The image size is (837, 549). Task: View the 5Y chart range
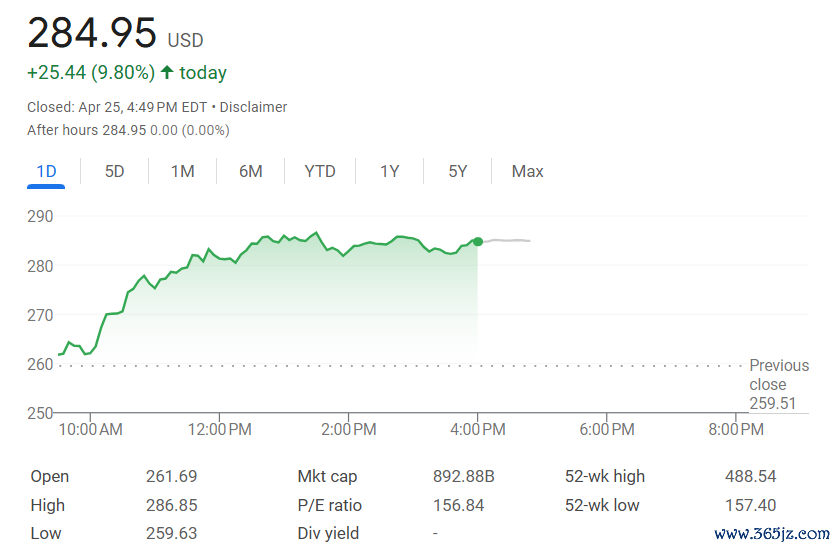click(x=458, y=171)
